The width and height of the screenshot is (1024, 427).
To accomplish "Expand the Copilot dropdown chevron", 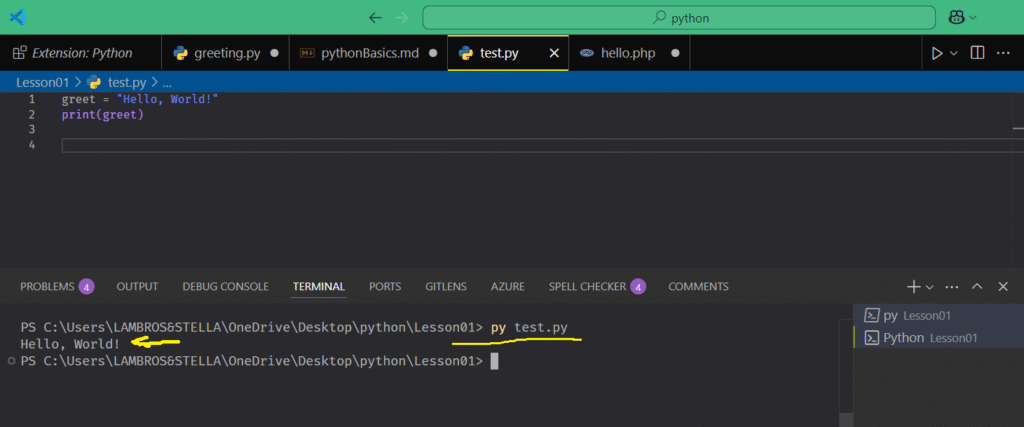I will [x=972, y=18].
